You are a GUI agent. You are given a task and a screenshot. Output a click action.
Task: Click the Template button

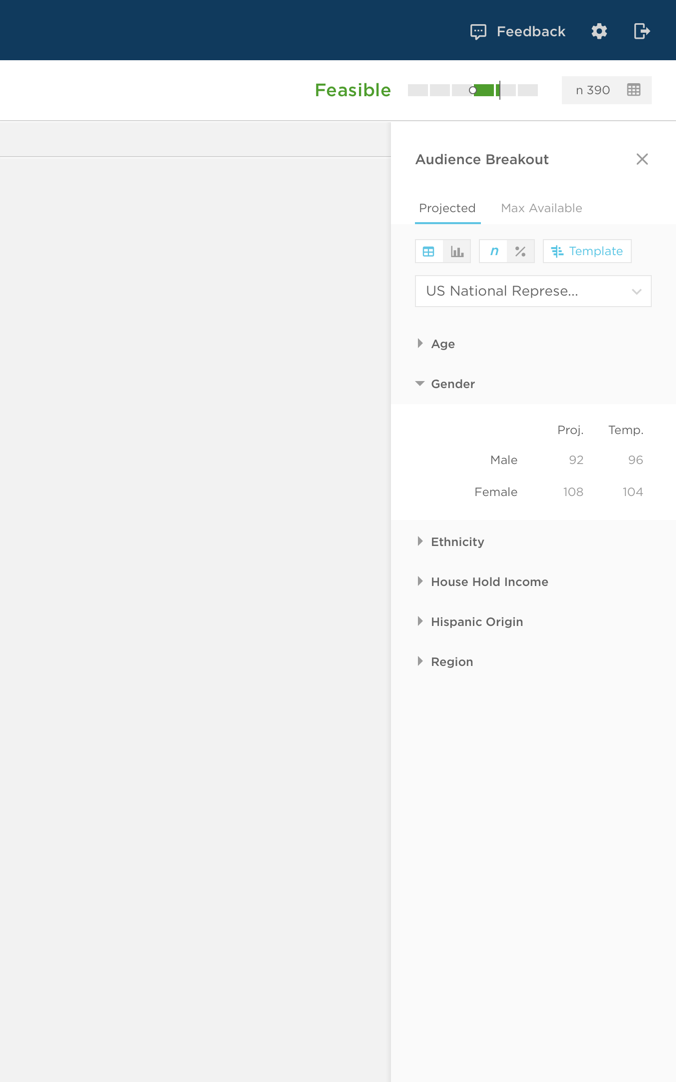(587, 251)
